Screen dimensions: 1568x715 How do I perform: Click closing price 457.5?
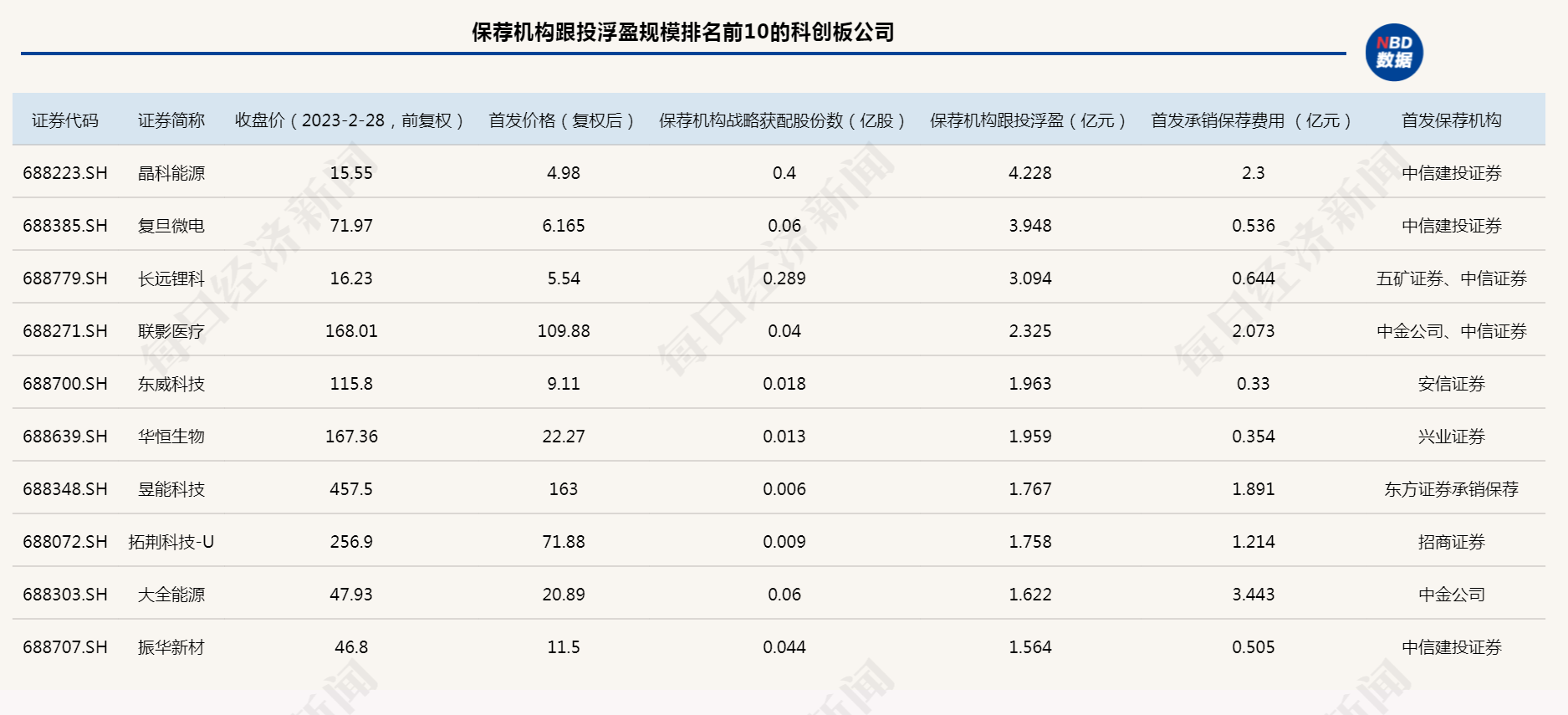(351, 489)
